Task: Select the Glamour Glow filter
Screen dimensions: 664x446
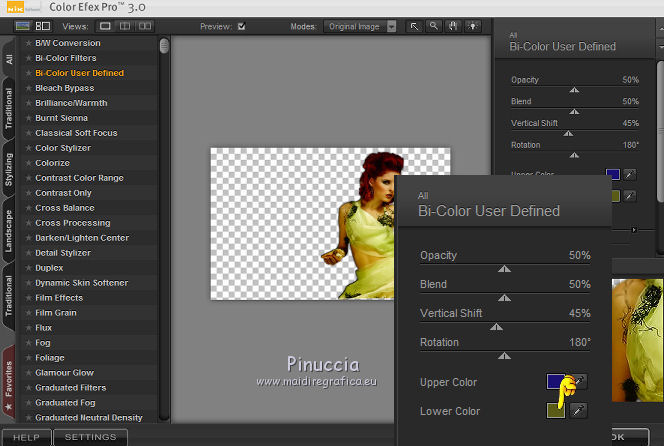Action: tap(64, 373)
